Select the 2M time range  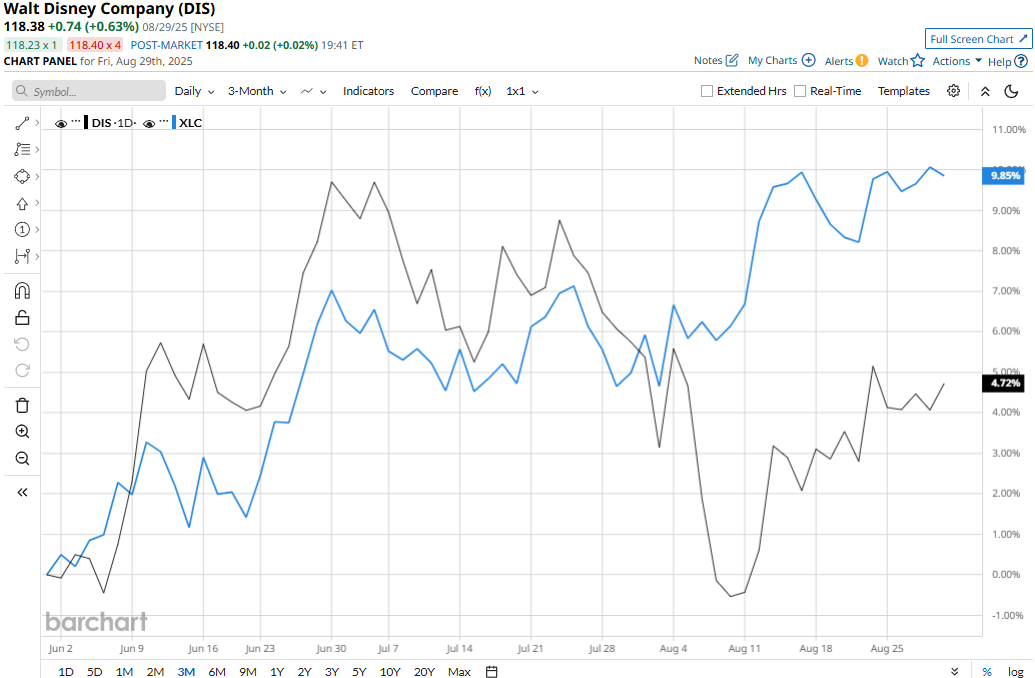[x=155, y=671]
